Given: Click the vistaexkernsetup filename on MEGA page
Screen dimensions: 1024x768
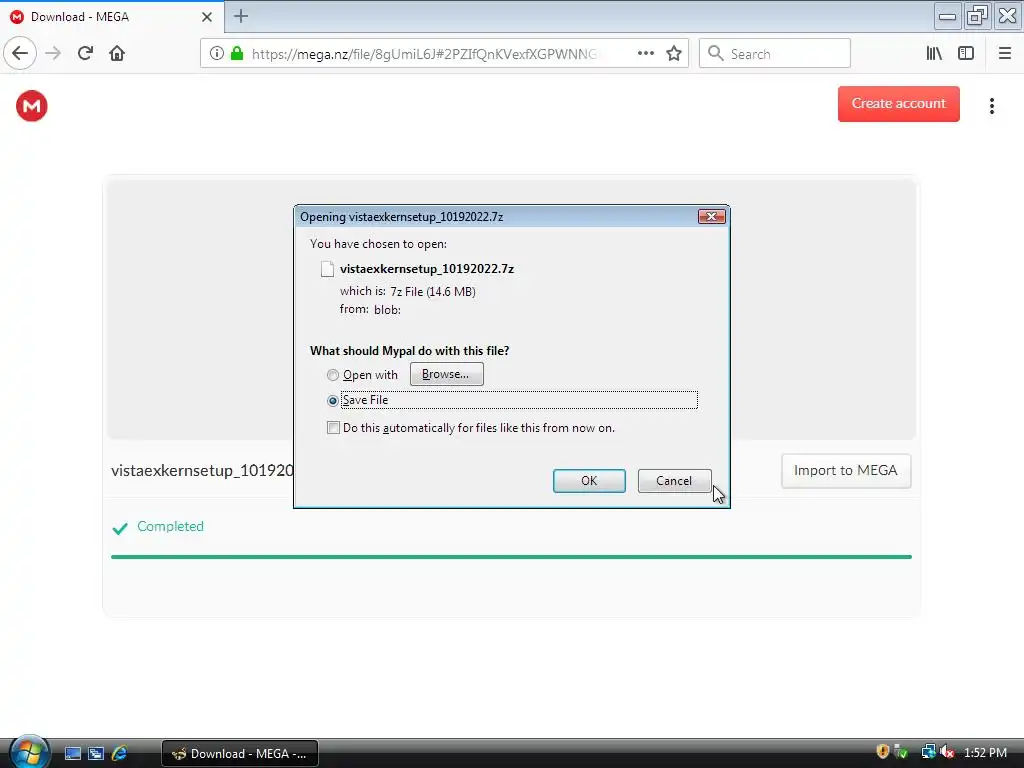Looking at the screenshot, I should [202, 471].
